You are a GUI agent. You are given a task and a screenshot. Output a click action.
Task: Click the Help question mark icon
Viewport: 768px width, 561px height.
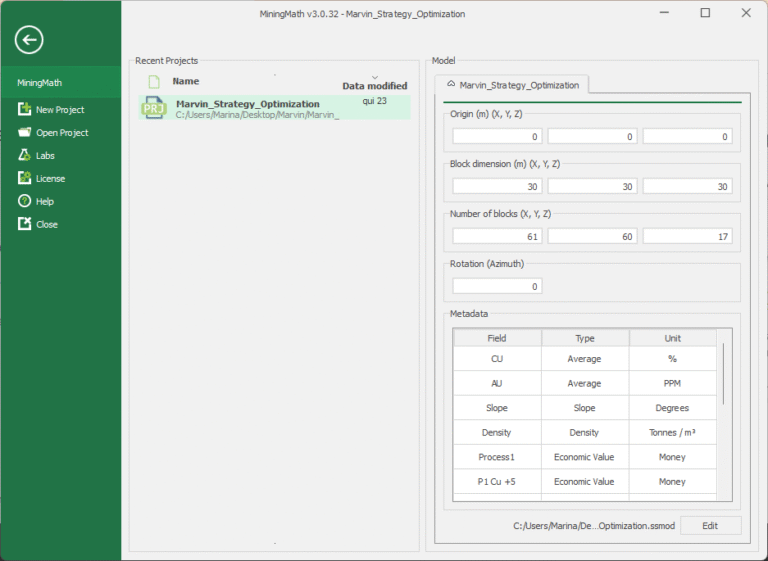[24, 201]
